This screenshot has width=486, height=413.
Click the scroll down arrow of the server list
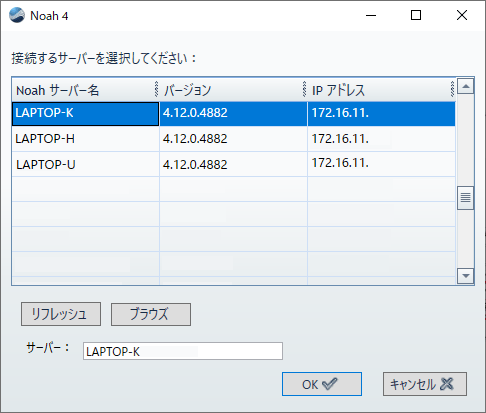pos(465,276)
